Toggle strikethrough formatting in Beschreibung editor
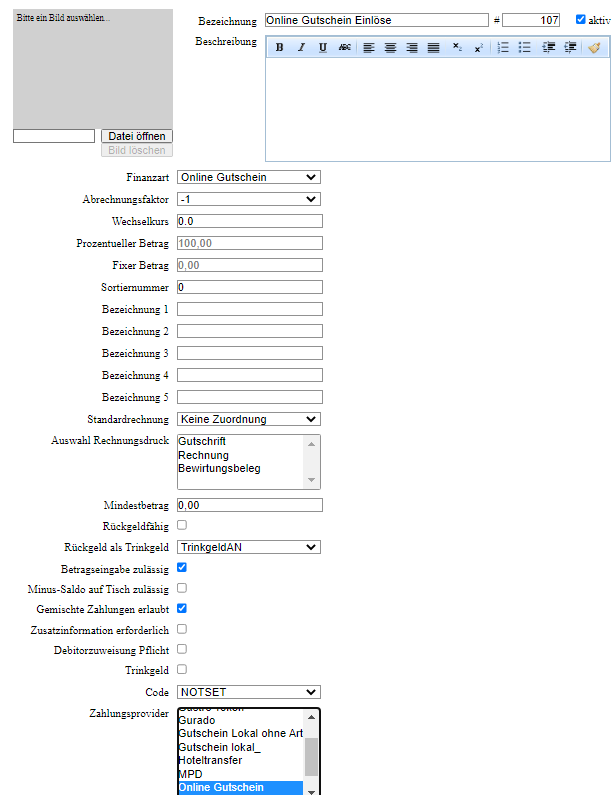The image size is (615, 795). point(345,47)
